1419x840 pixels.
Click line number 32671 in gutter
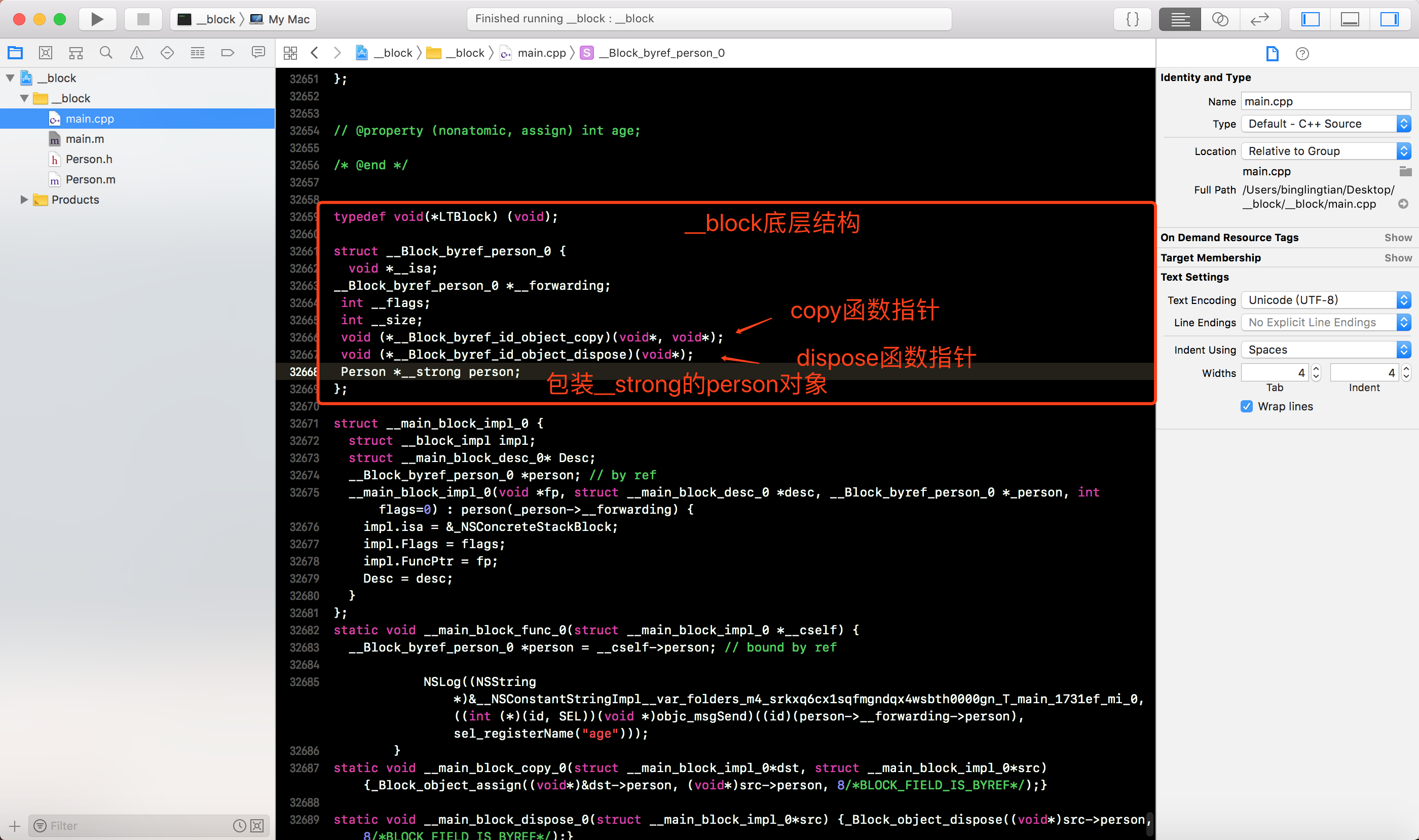[x=304, y=424]
